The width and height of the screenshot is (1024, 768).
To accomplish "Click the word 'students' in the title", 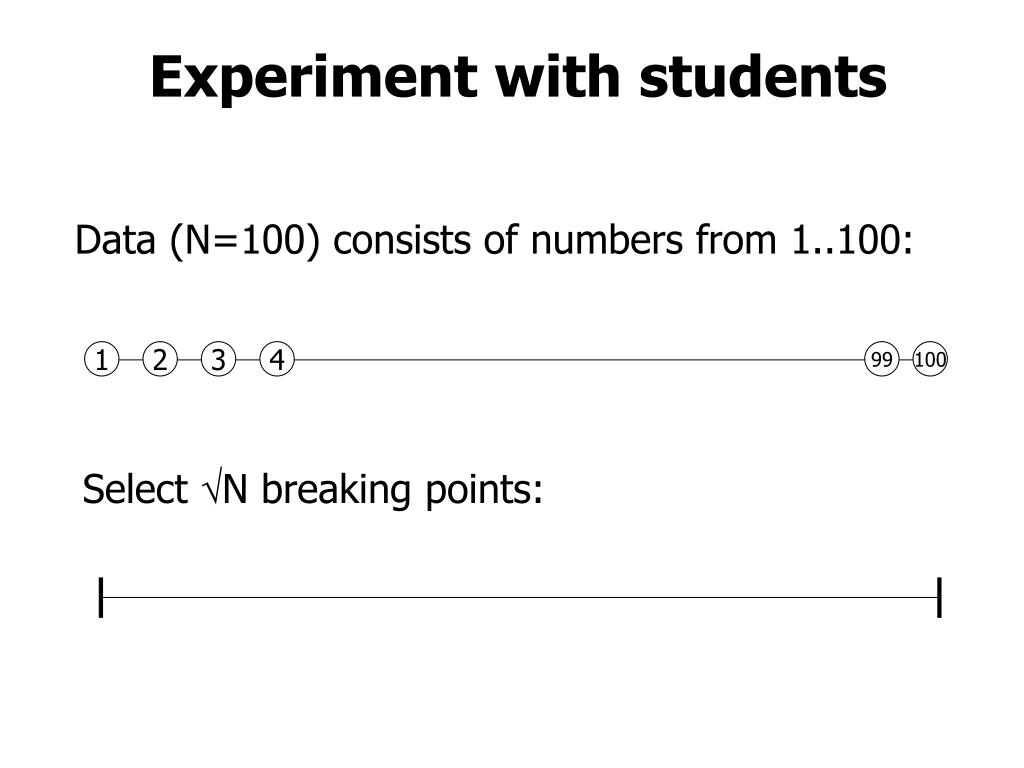I will coord(763,76).
